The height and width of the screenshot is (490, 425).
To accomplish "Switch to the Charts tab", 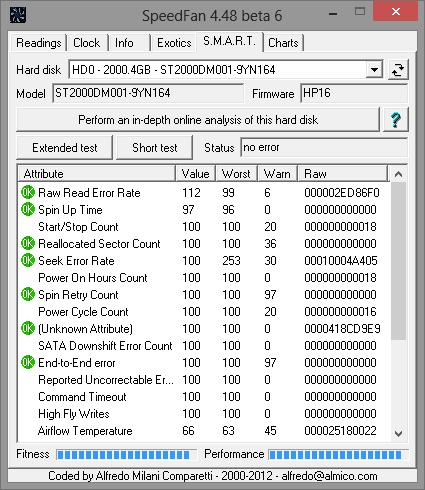I will 283,43.
